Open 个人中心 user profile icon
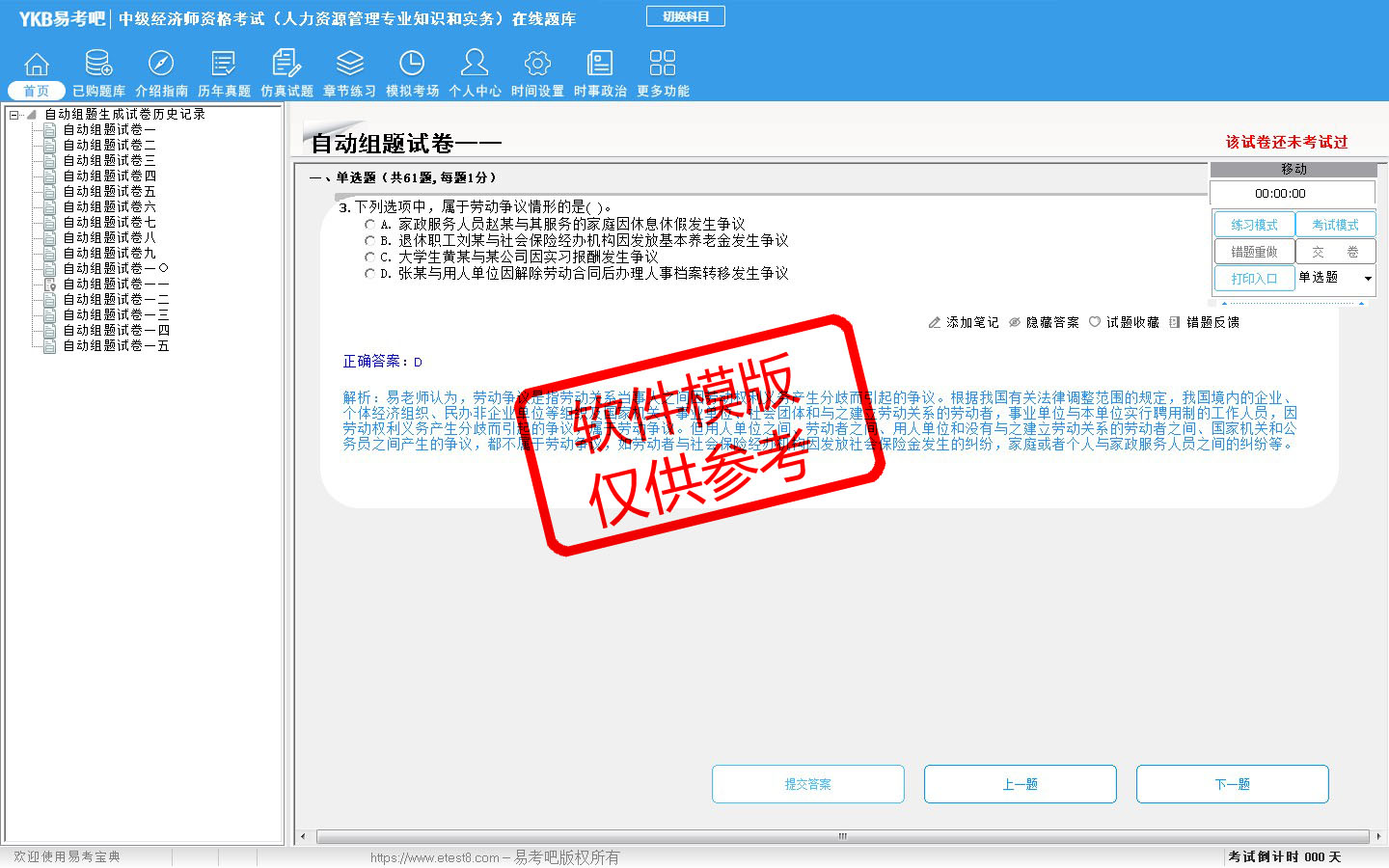This screenshot has width=1389, height=868. pyautogui.click(x=475, y=65)
